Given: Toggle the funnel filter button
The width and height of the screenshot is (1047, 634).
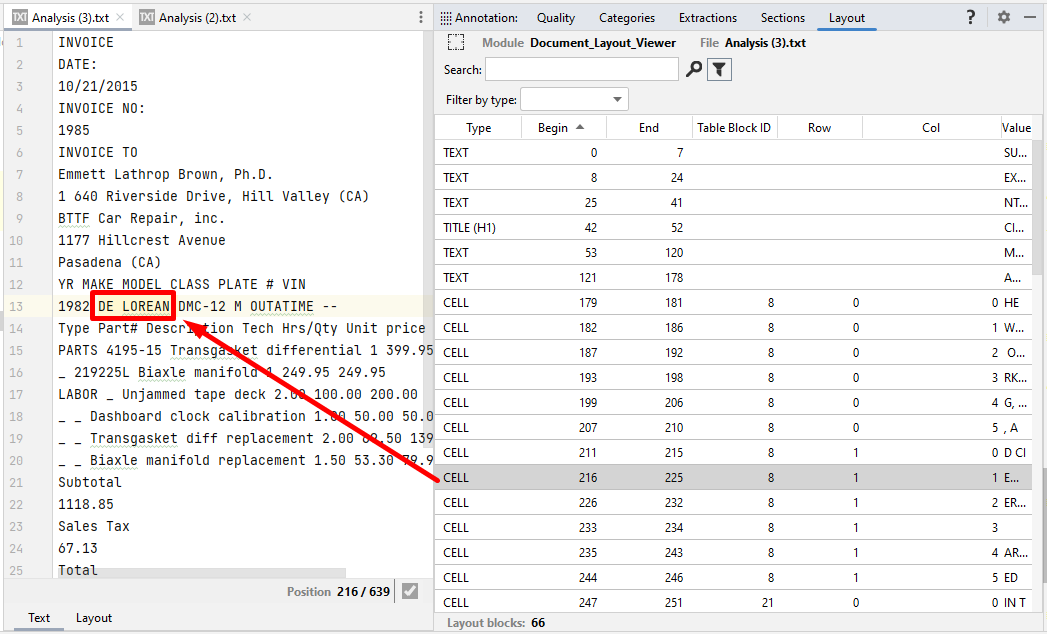Looking at the screenshot, I should pyautogui.click(x=720, y=69).
